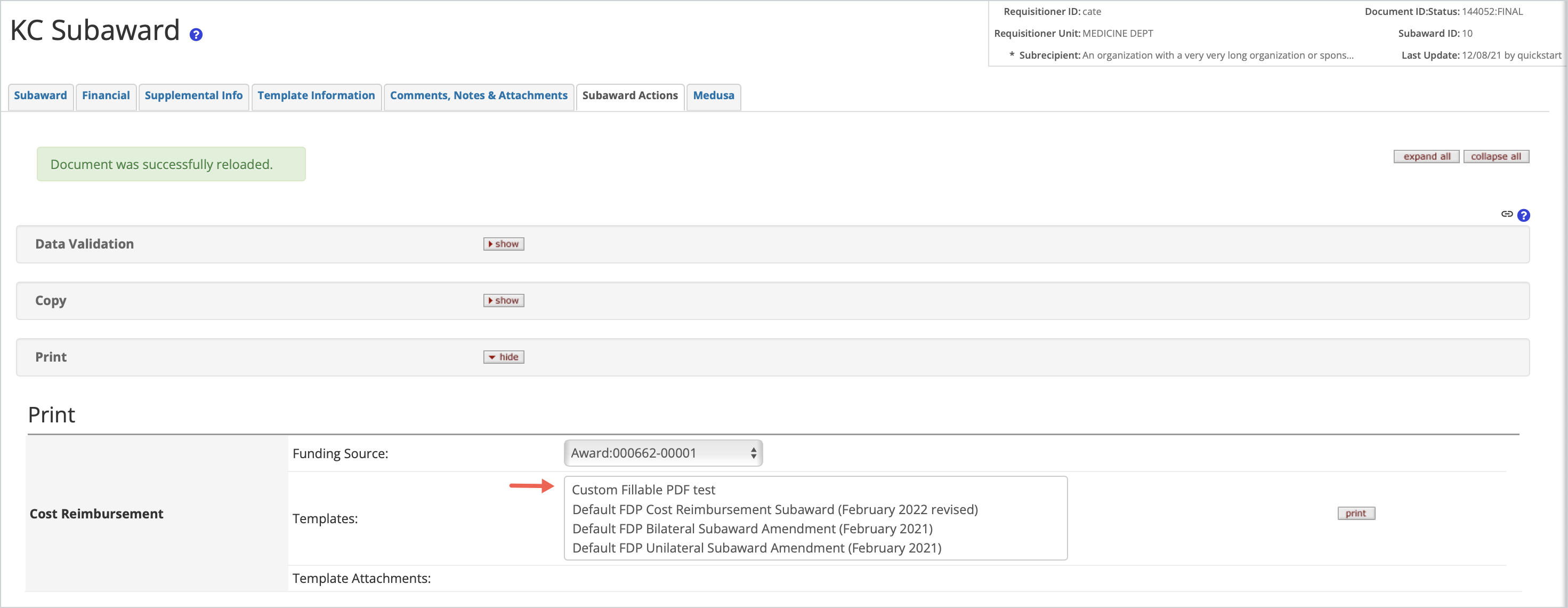Open blue help icon beside collapse all button

(x=1524, y=215)
